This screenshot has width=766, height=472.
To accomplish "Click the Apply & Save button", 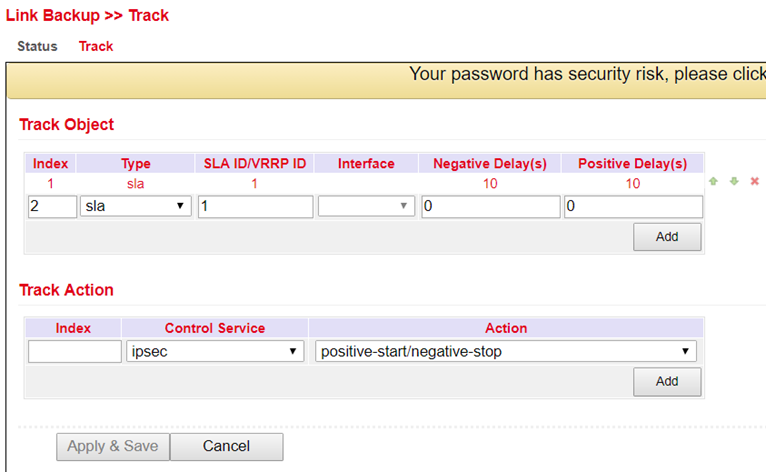I will pos(113,447).
